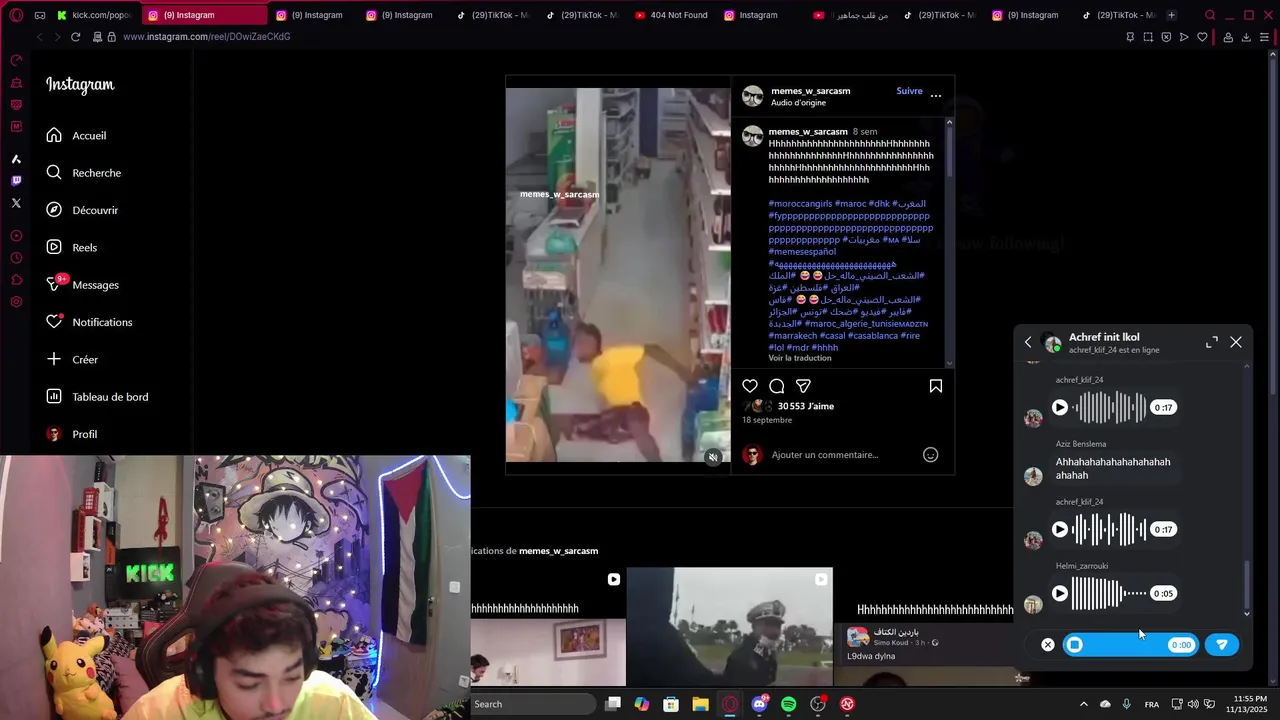Switch FRA keyboard language

[x=1152, y=704]
